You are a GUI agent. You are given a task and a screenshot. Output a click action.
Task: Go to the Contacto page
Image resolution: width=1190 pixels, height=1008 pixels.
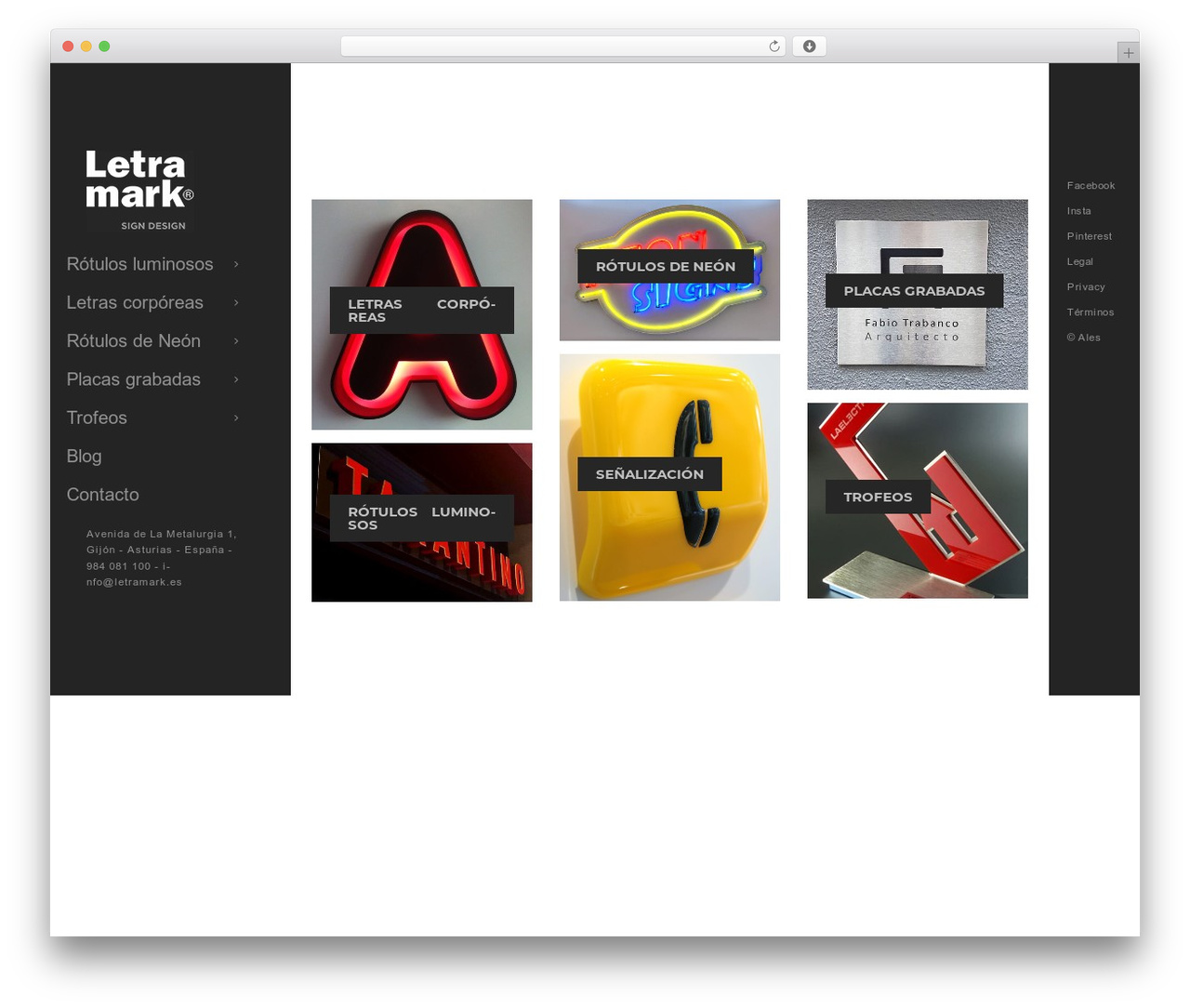[102, 495]
